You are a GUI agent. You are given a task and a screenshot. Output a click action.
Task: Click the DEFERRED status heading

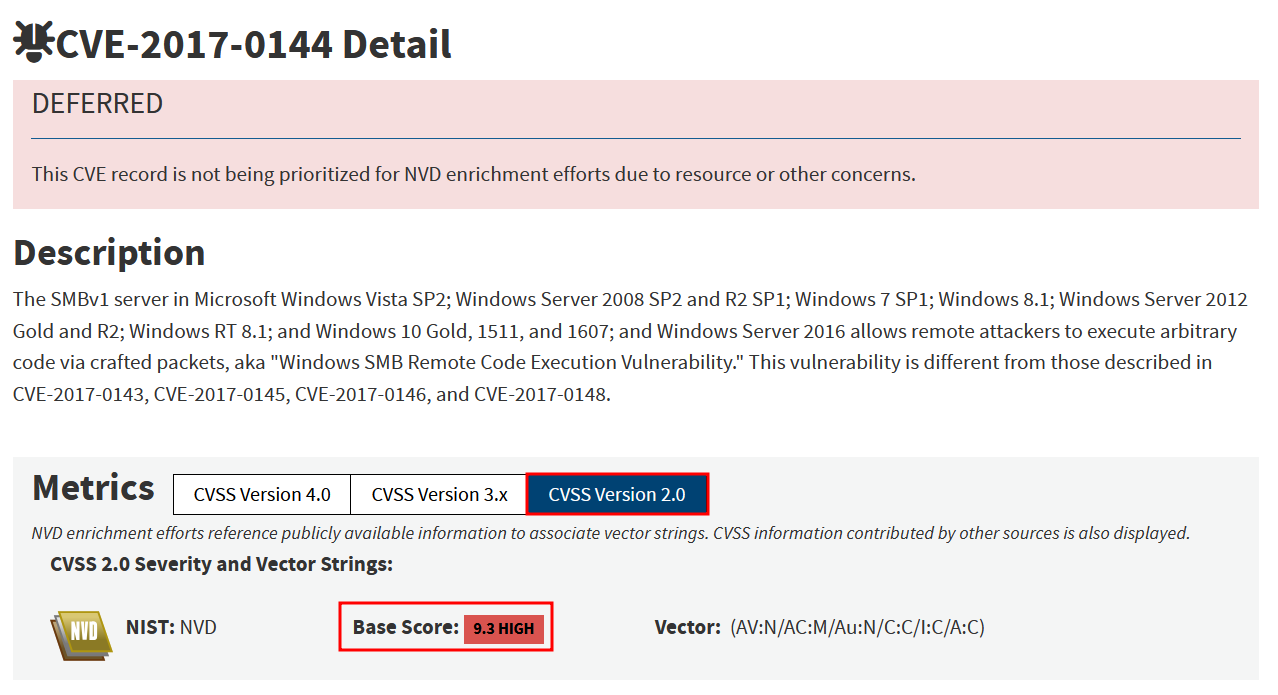pyautogui.click(x=97, y=104)
